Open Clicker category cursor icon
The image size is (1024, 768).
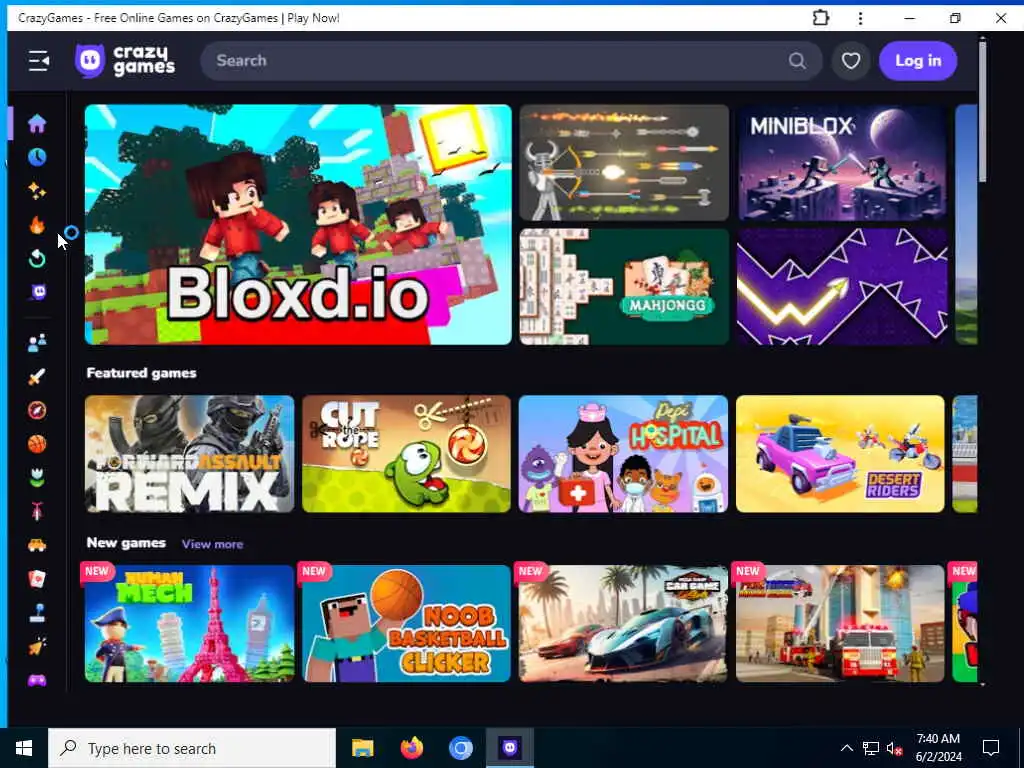point(37,647)
